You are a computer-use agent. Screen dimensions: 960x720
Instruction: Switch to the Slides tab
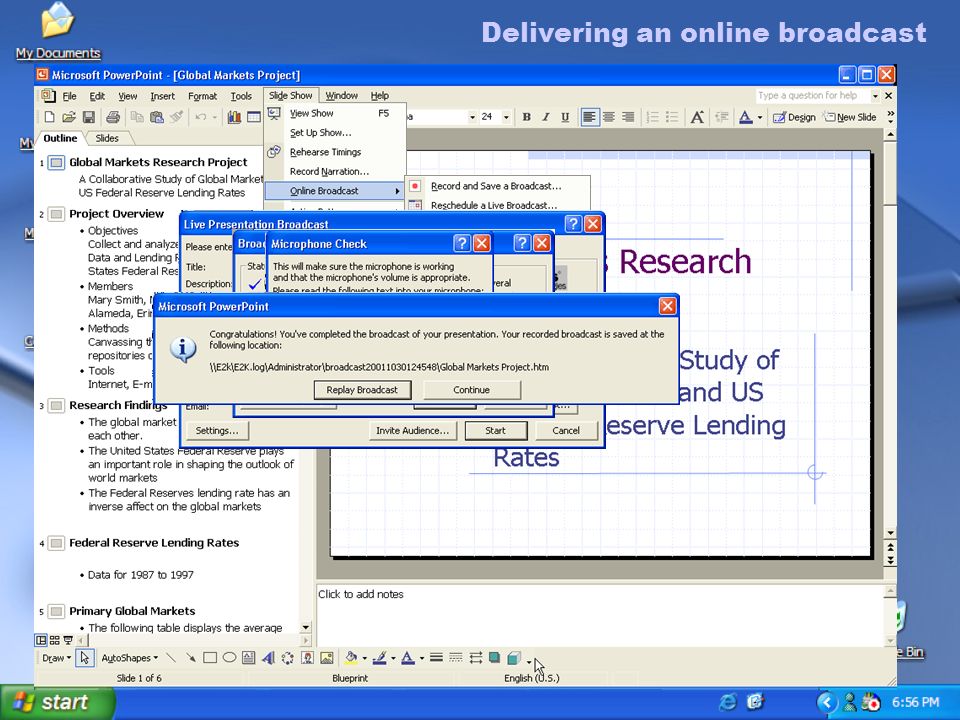click(107, 138)
